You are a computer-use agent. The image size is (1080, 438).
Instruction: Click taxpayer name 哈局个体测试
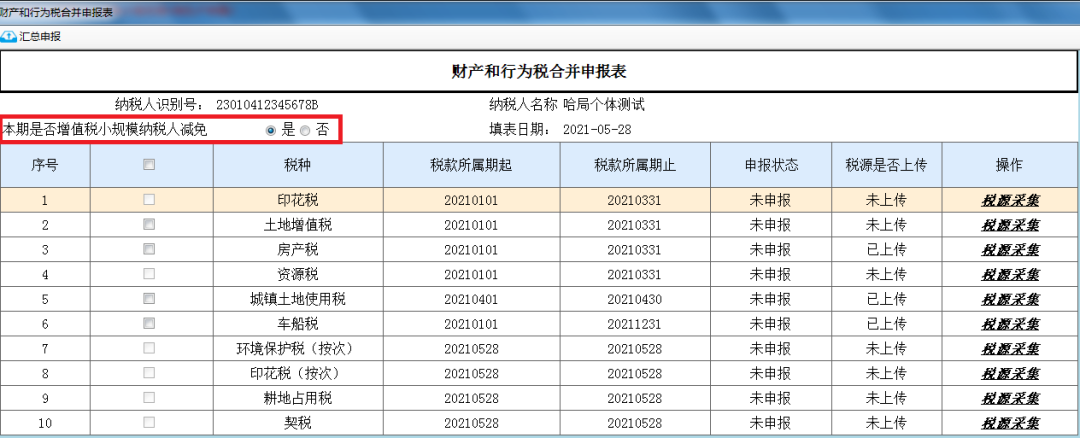point(603,105)
